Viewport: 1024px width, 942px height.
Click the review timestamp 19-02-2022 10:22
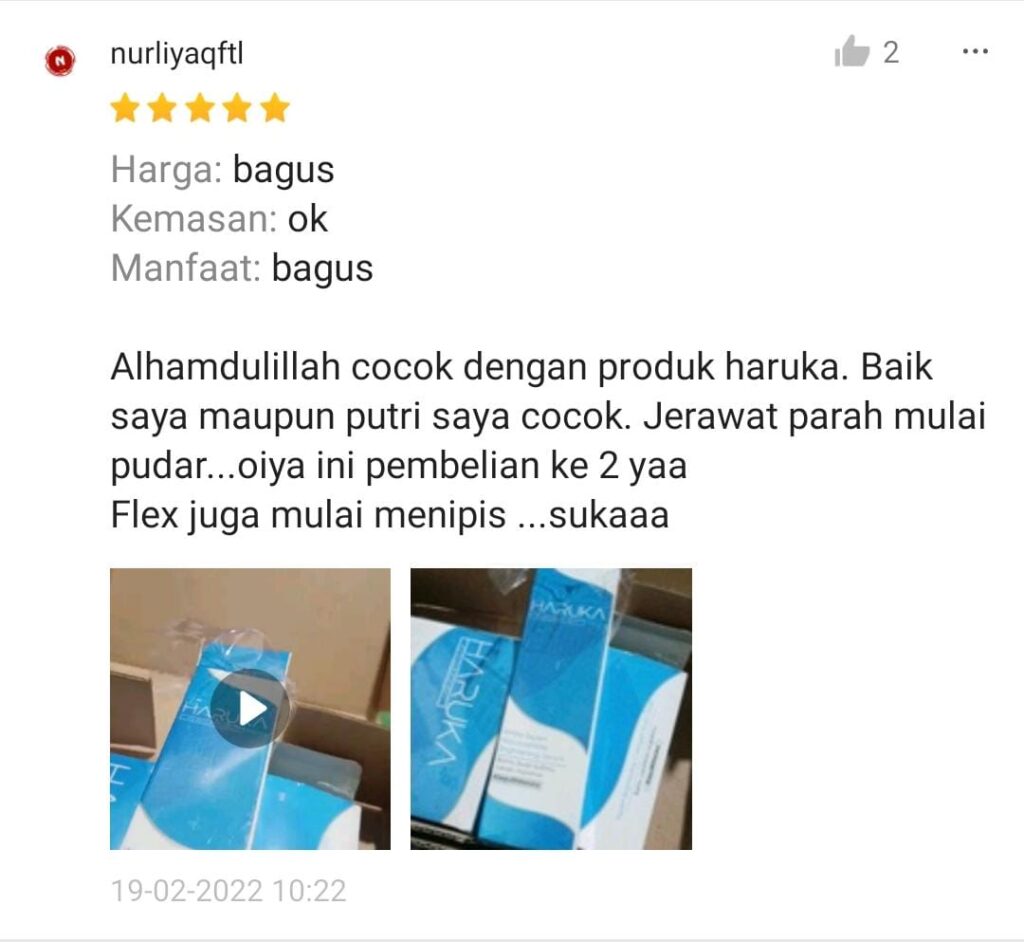[229, 891]
